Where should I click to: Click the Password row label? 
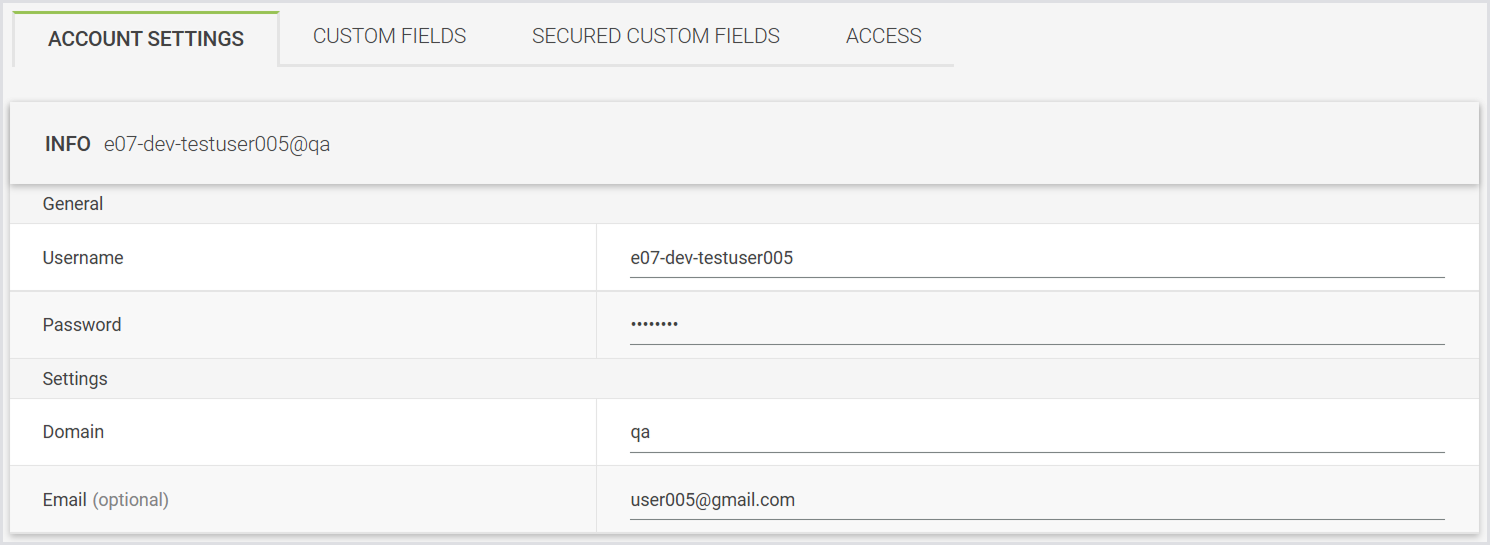(x=82, y=325)
